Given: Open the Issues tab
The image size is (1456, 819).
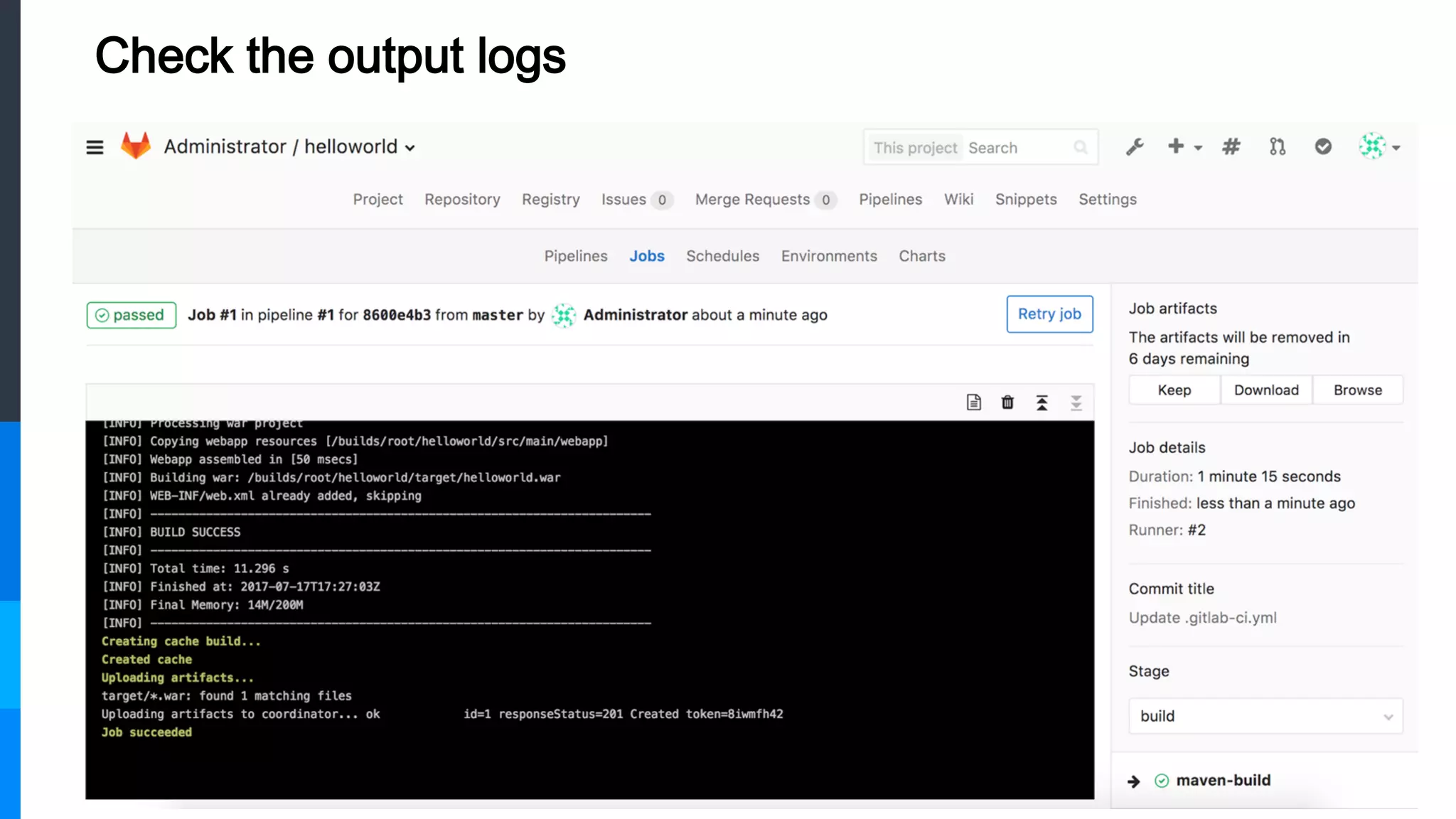Looking at the screenshot, I should (x=636, y=200).
